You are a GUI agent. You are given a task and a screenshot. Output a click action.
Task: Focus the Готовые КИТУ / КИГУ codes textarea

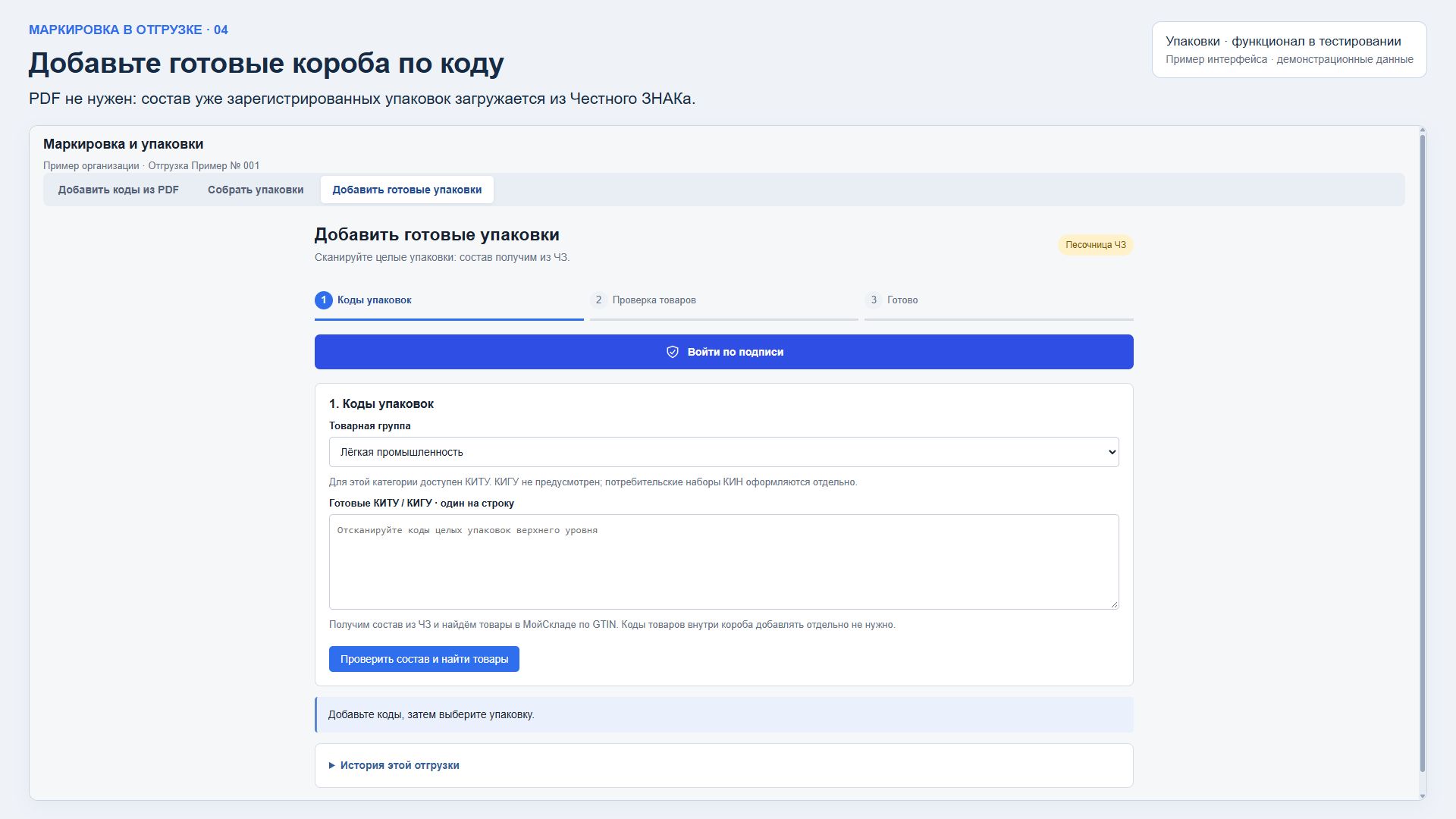pyautogui.click(x=723, y=562)
